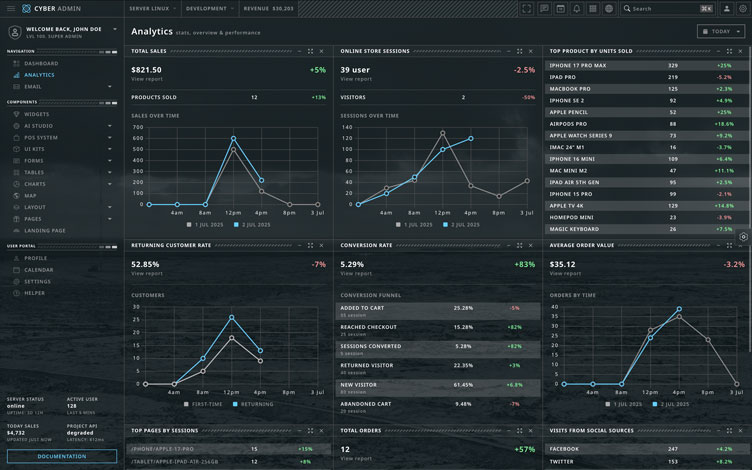The width and height of the screenshot is (752, 470).
Task: Click the 12pm peak point on Sales chart
Action: click(233, 138)
